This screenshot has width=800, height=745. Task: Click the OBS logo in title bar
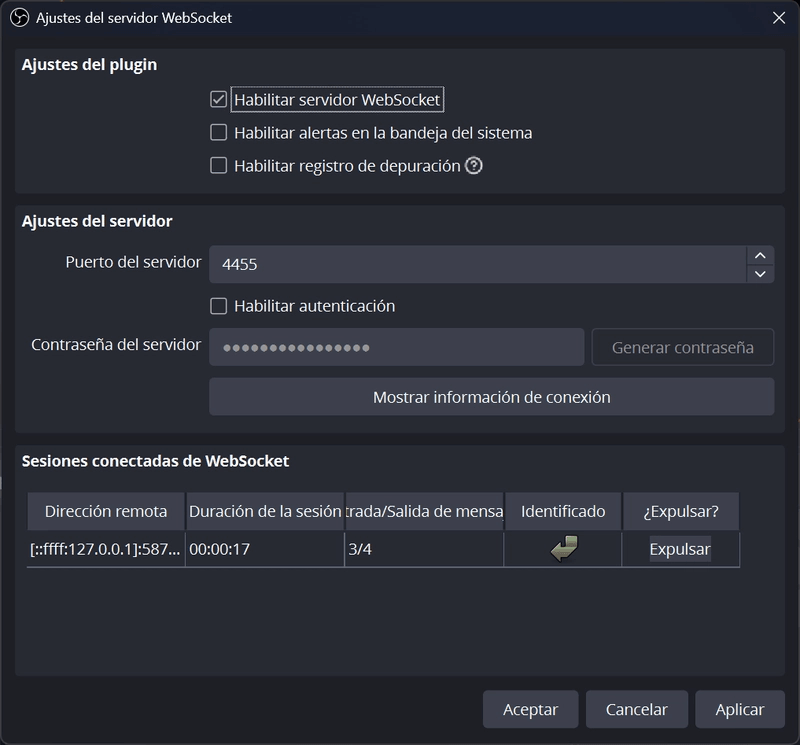(x=19, y=18)
